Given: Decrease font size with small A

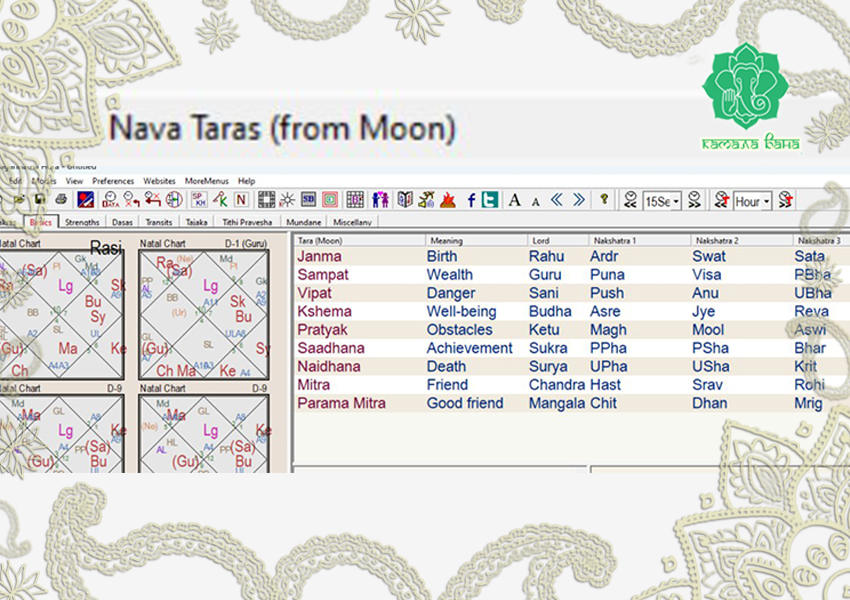Looking at the screenshot, I should pyautogui.click(x=535, y=202).
